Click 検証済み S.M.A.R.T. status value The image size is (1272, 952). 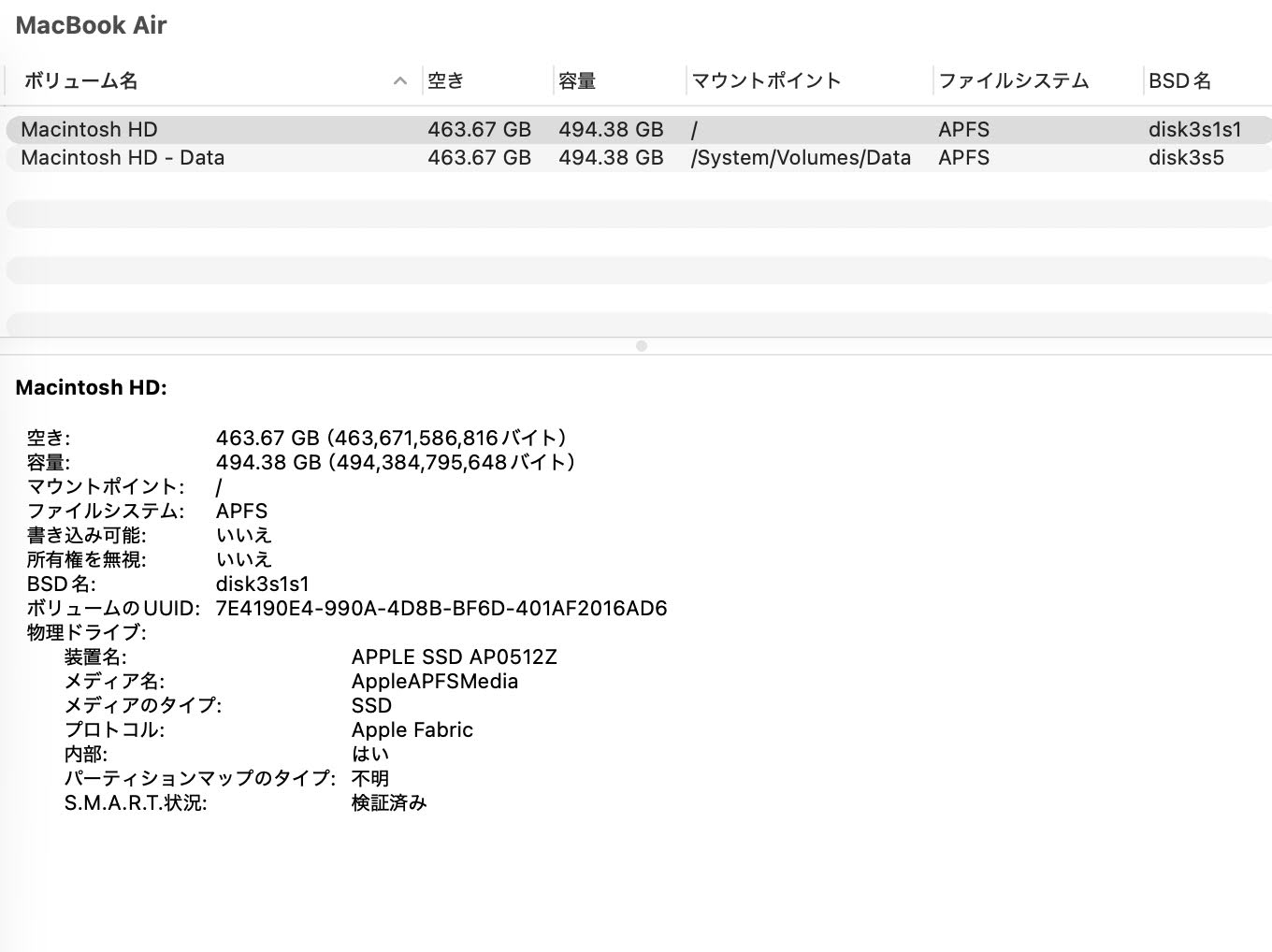pos(389,802)
